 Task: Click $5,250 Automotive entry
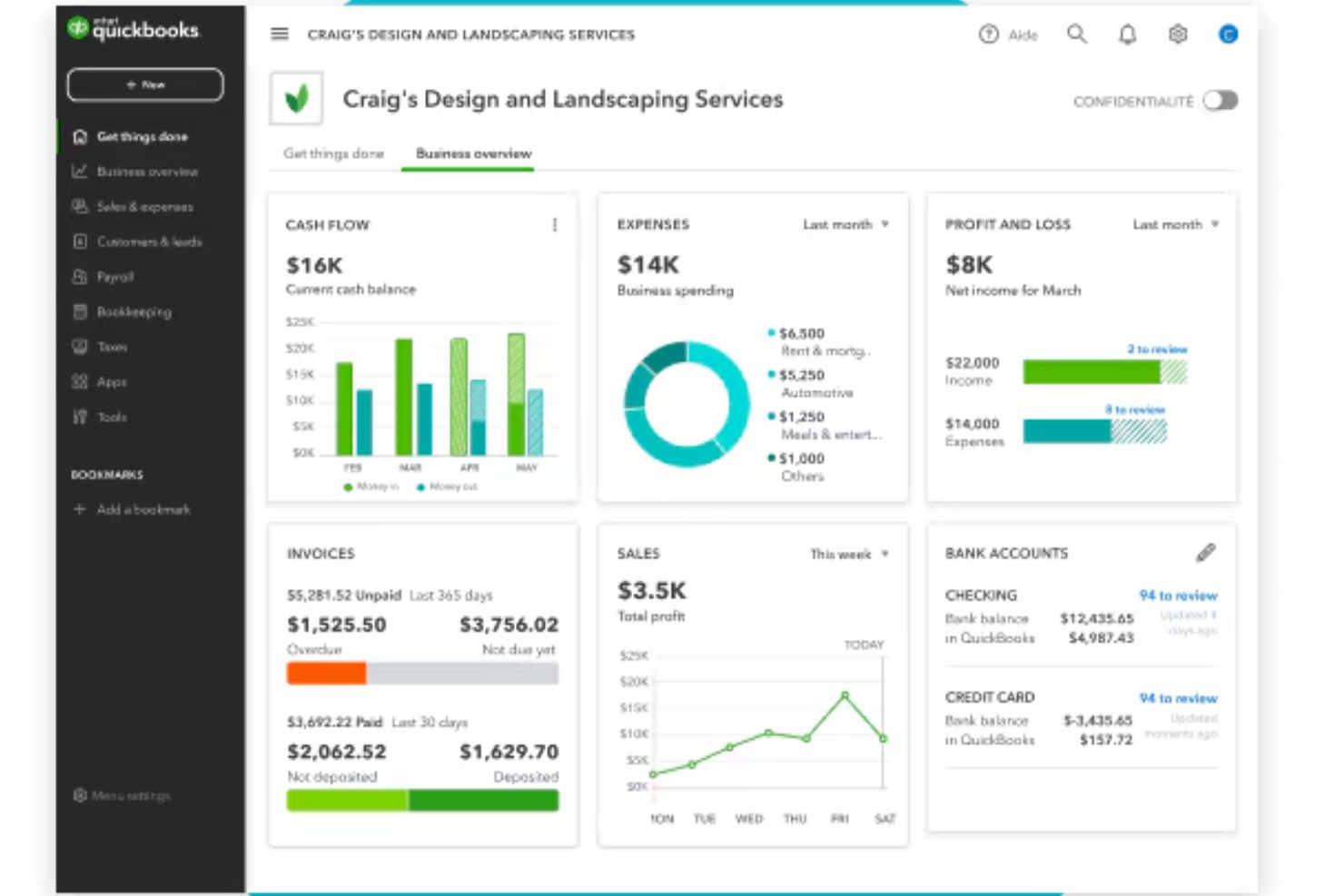pyautogui.click(x=811, y=383)
